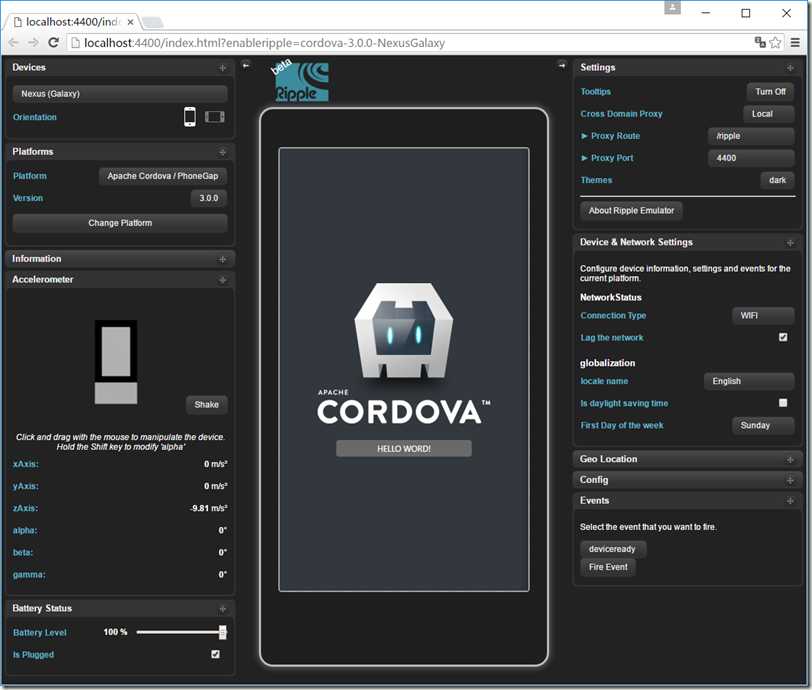Viewport: 812px width, 690px height.
Task: Expand the Information panel
Action: pos(223,259)
